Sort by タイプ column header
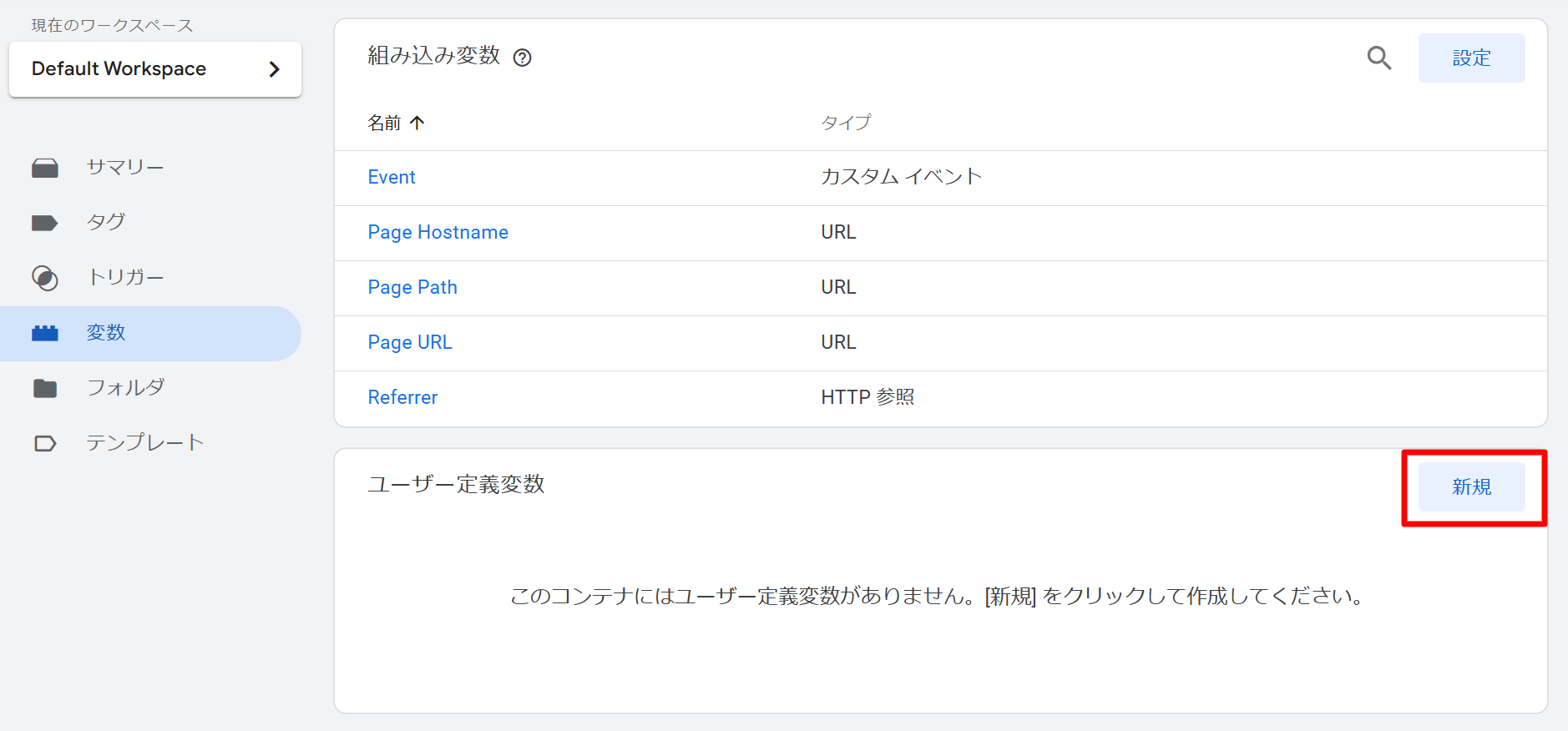The image size is (1568, 731). click(x=846, y=123)
